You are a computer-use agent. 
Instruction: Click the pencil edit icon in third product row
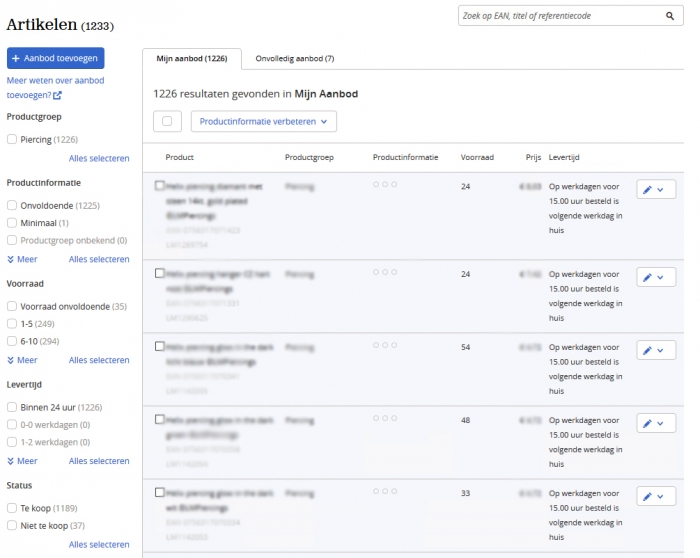(647, 348)
